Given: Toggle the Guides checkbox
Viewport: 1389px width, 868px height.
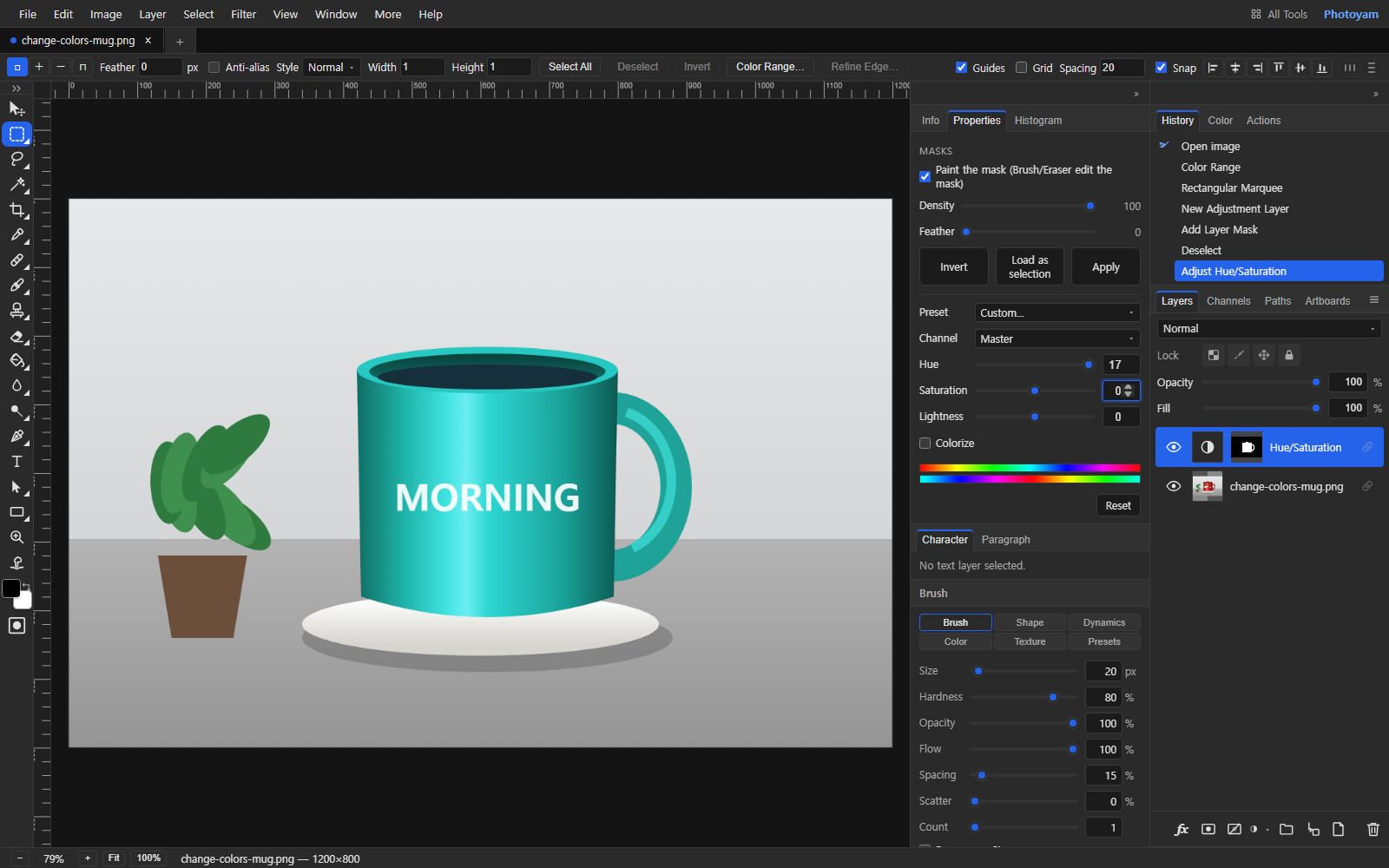Looking at the screenshot, I should coord(961,68).
